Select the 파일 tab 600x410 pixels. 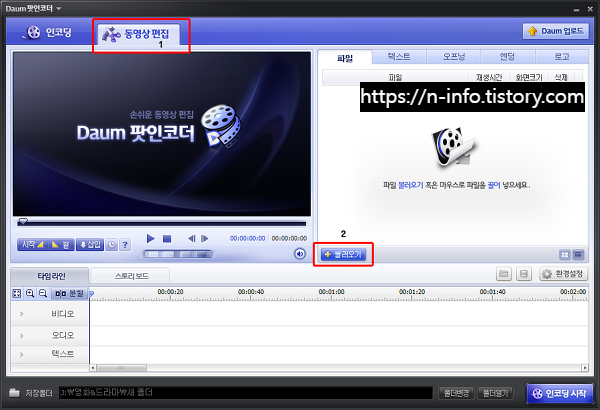(345, 58)
